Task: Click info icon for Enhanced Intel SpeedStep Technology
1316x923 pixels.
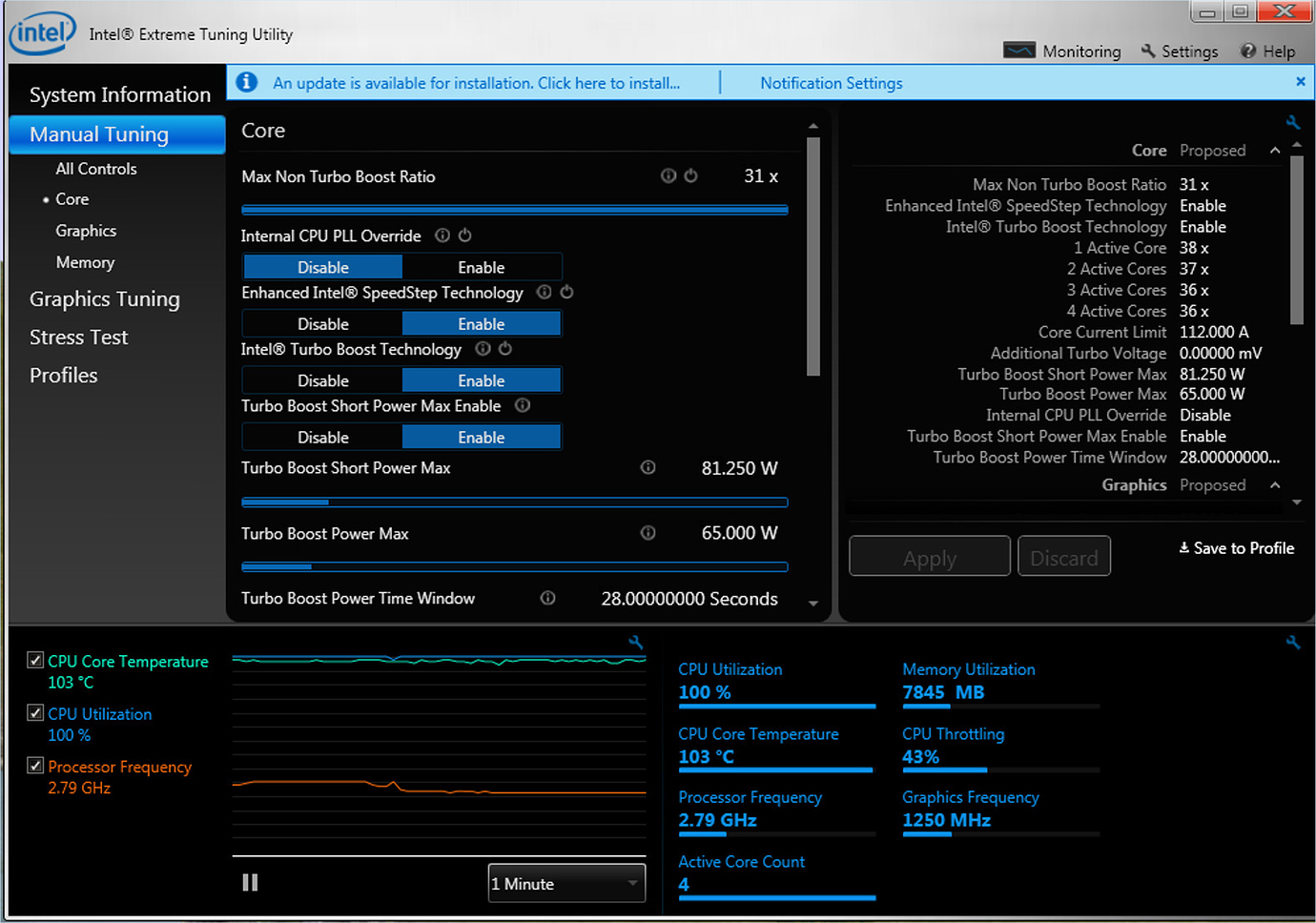Action: point(544,292)
